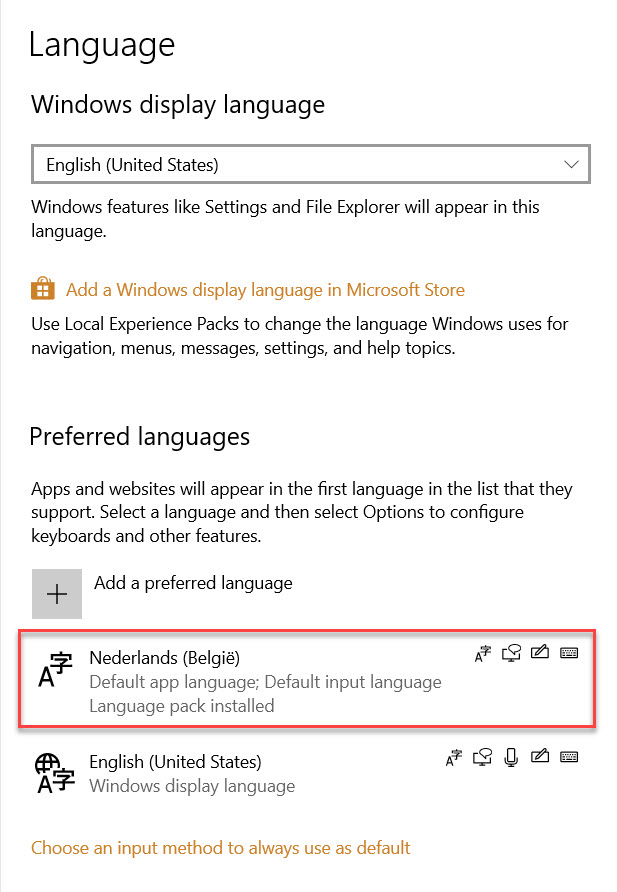Click the Microsoft Store shopping bag icon
This screenshot has height=892, width=617.
tap(43, 290)
